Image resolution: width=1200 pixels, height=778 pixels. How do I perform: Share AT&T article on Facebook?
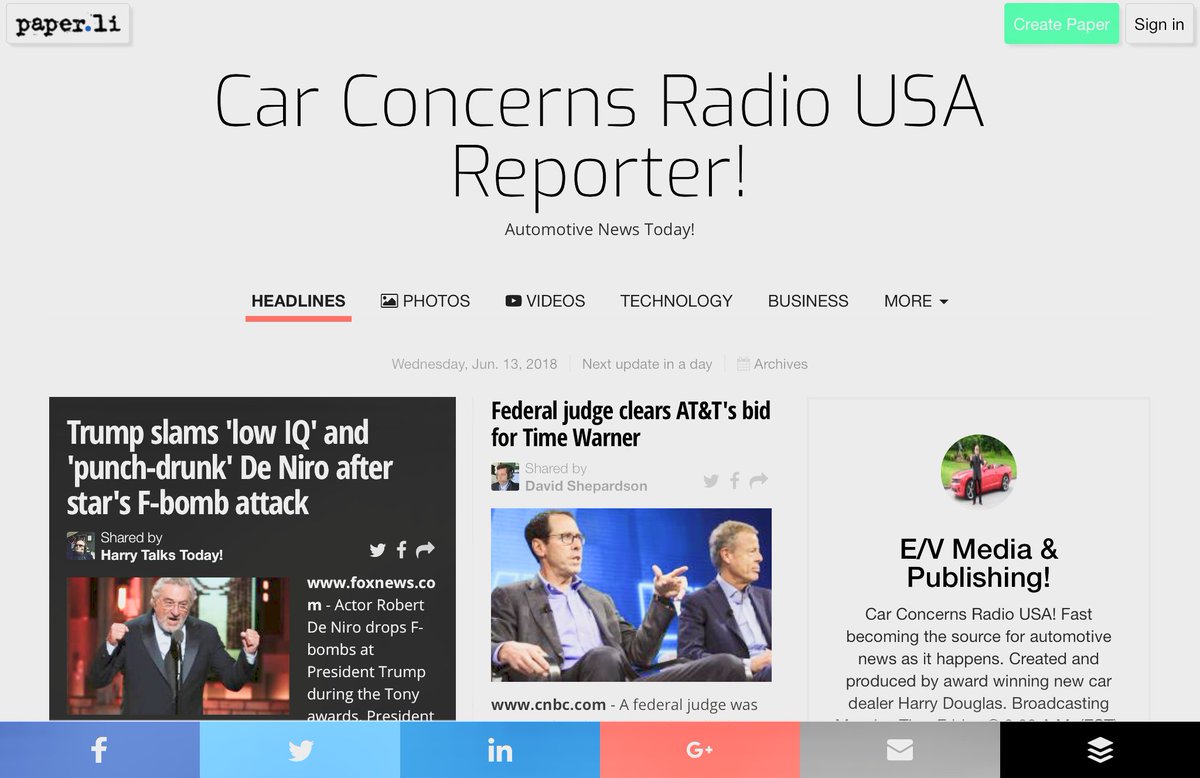(734, 481)
